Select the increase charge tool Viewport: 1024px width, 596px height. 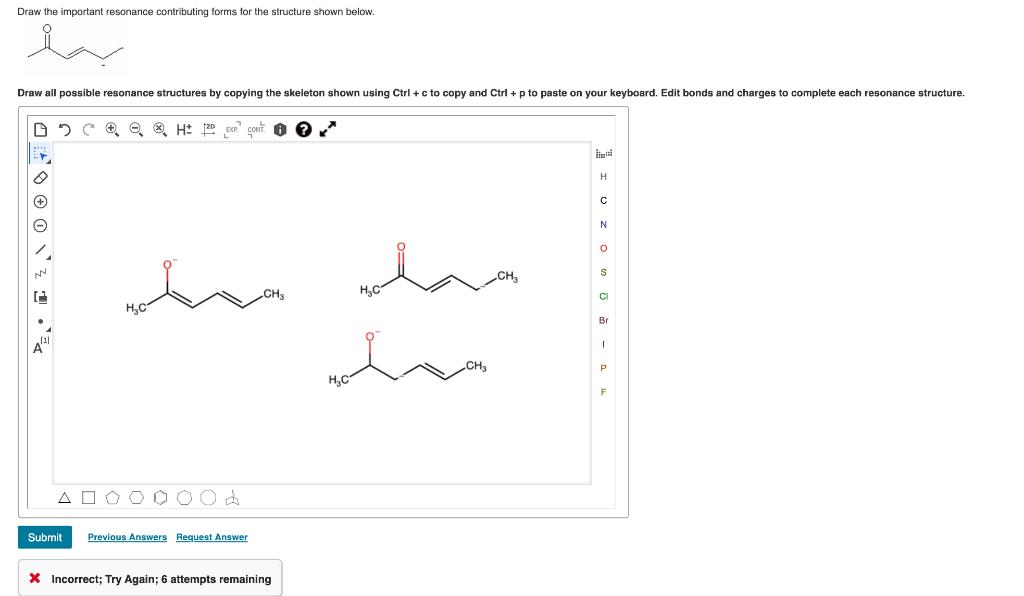click(39, 201)
